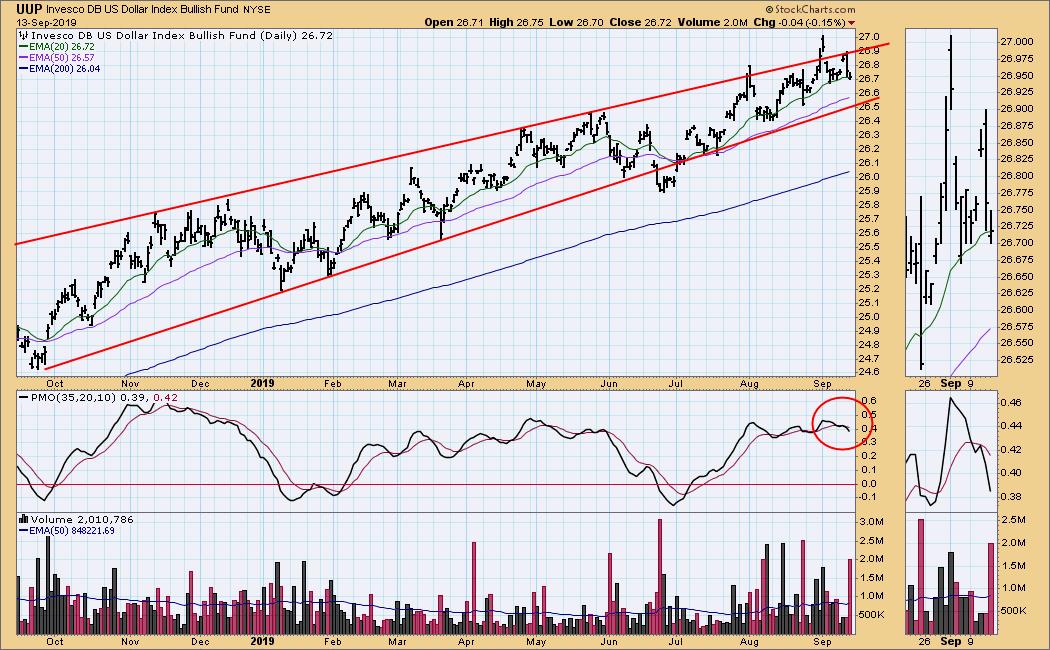Click the 26.0 label on the price axis

pos(869,177)
